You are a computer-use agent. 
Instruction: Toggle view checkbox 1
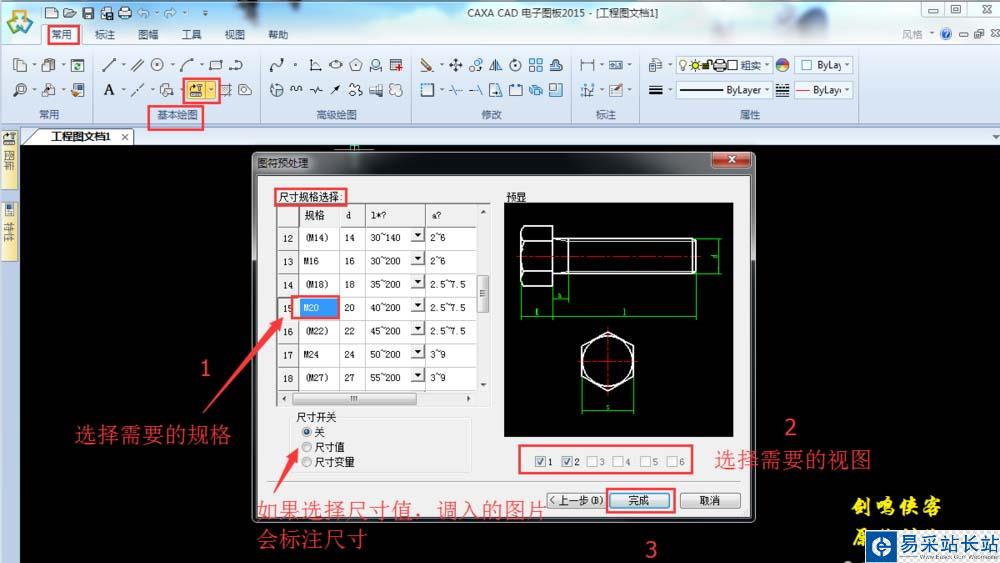541,461
